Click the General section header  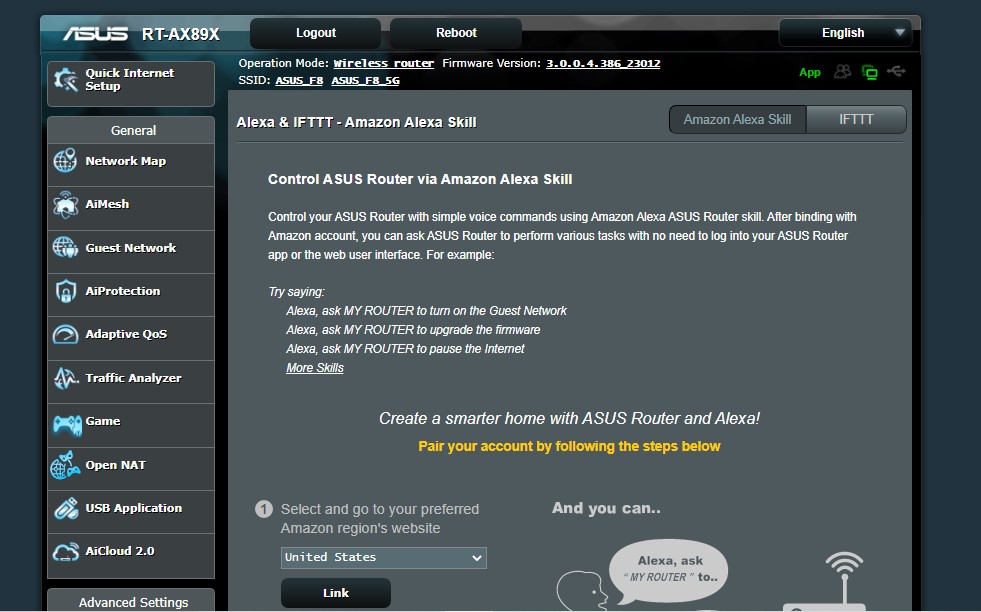131,130
